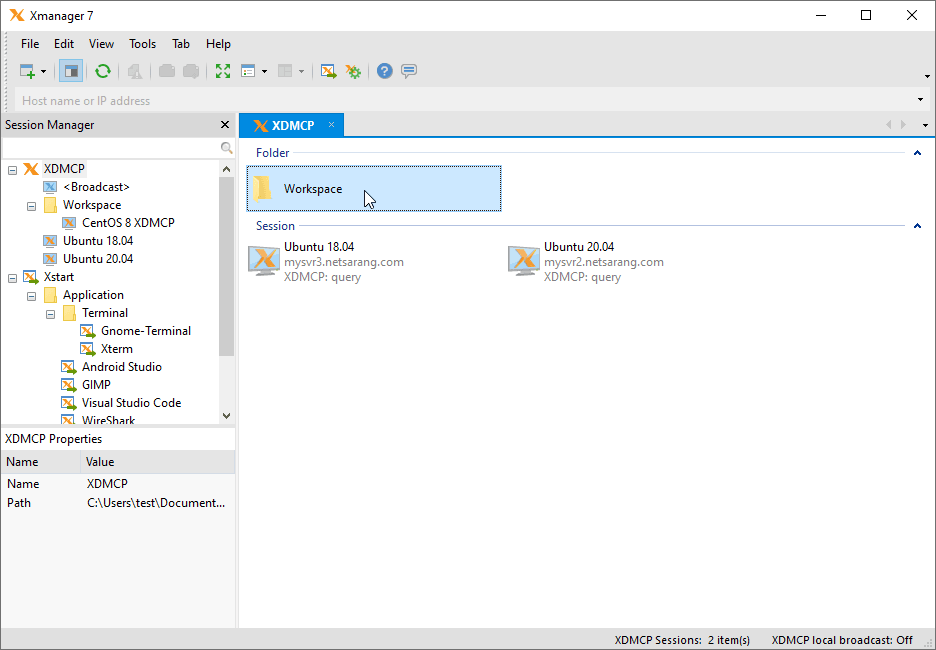Open the tab list dropdown arrow
The image size is (936, 650).
point(925,125)
